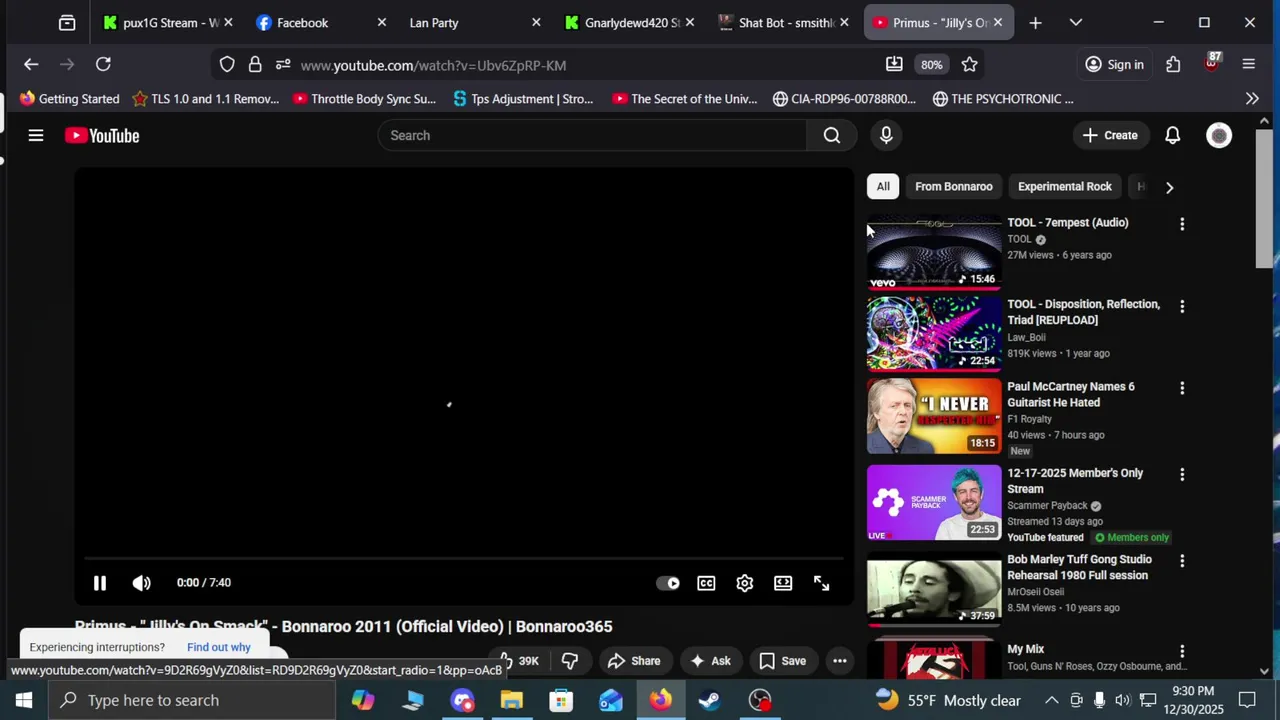Save the video to playlist
Viewport: 1280px width, 720px height.
pyautogui.click(x=783, y=661)
